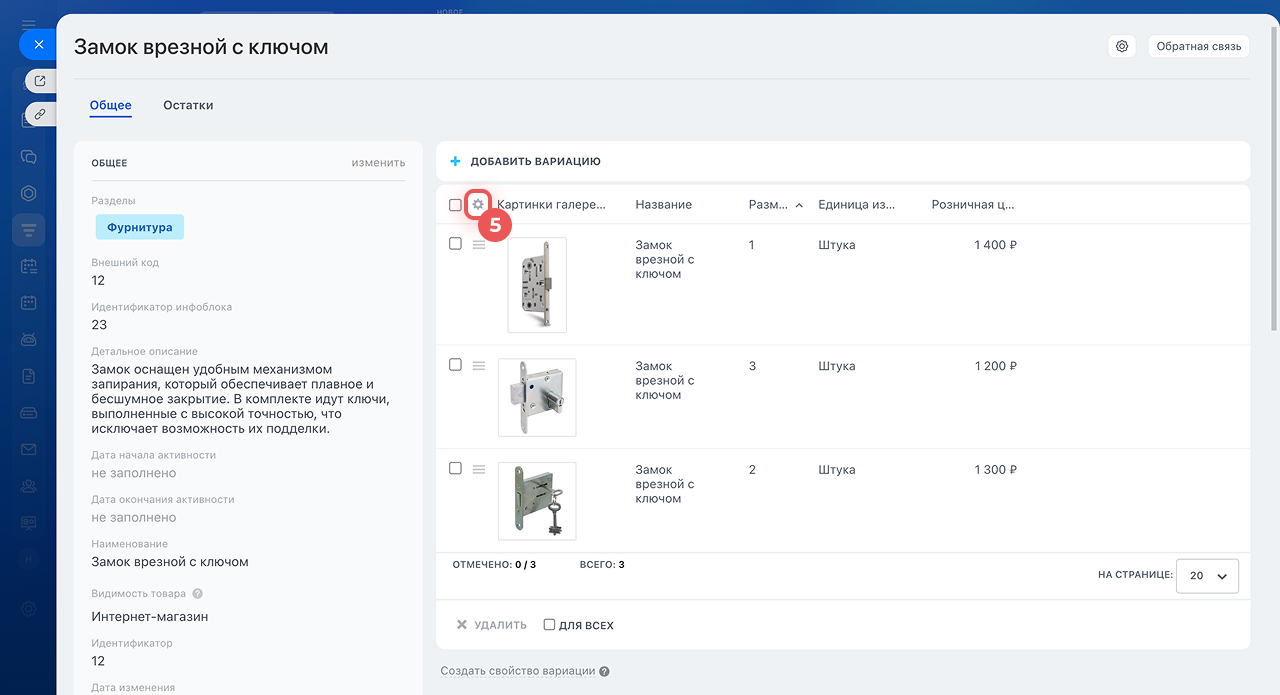Enable the Для всех checkbox
1280x695 pixels.
(x=549, y=625)
